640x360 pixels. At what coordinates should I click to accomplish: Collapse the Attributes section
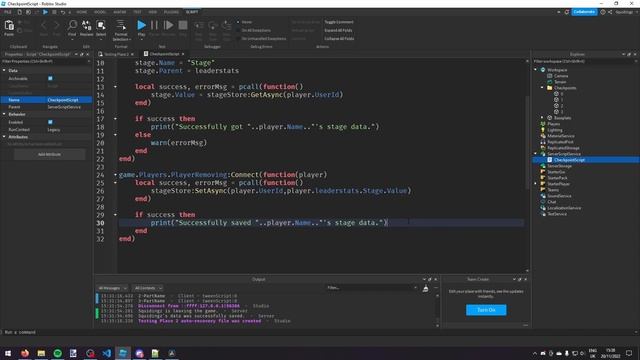(4, 137)
